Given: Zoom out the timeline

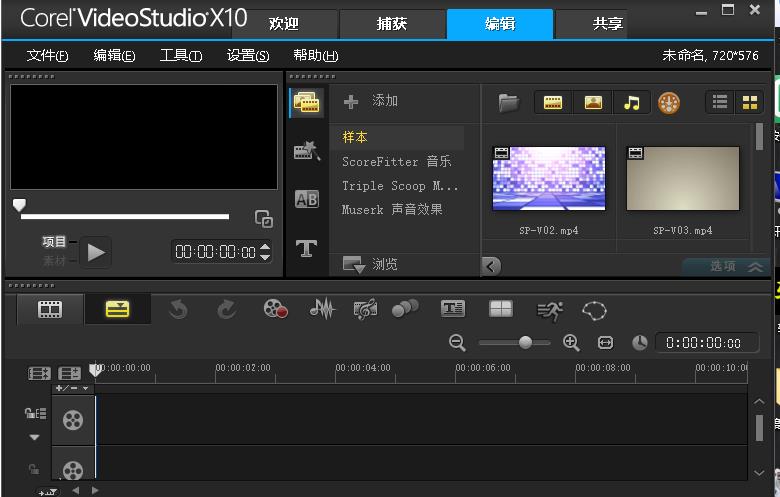Looking at the screenshot, I should coord(457,343).
